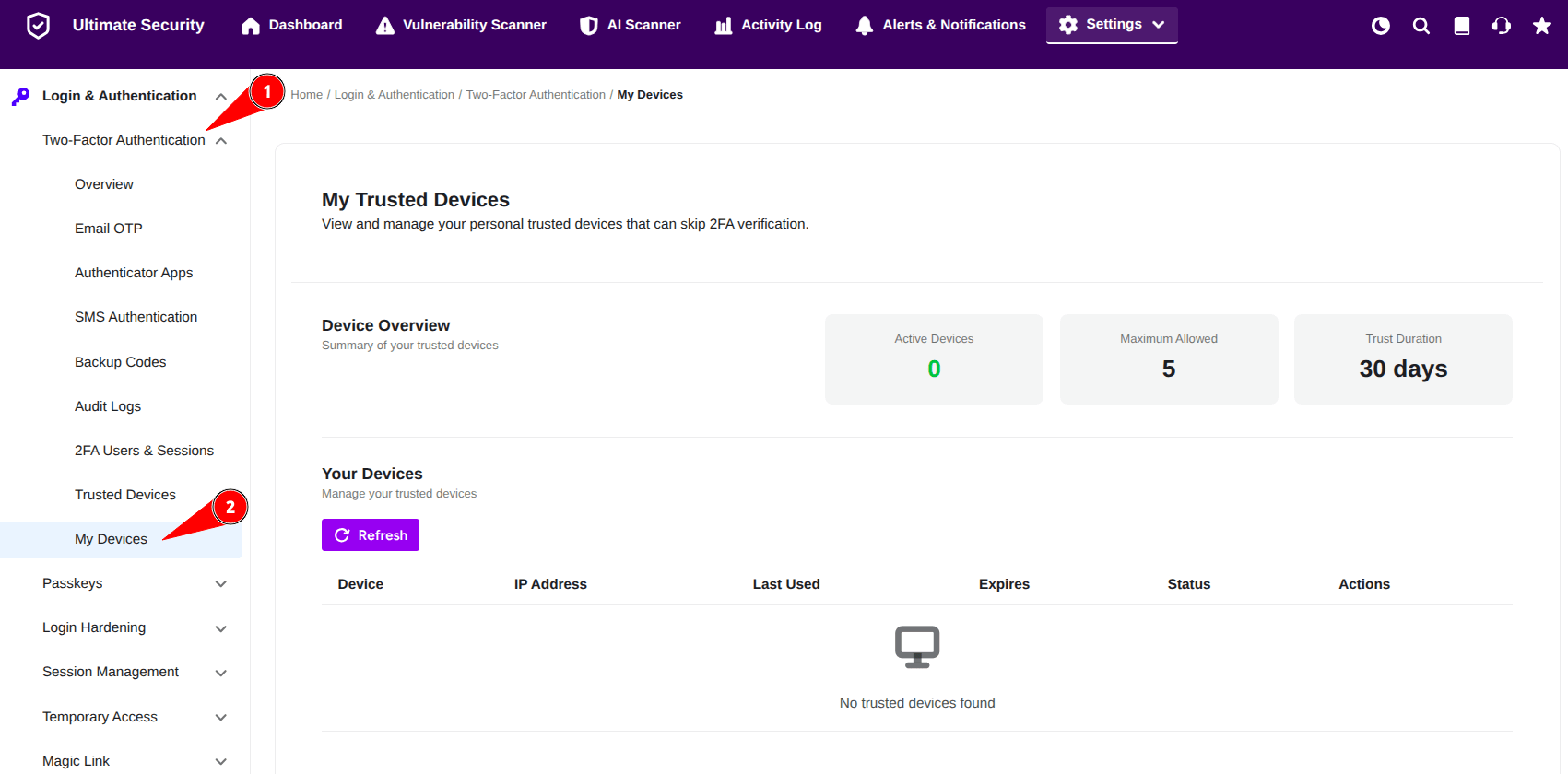The width and height of the screenshot is (1568, 774).
Task: Click the Ultimate Security shield logo
Action: tap(38, 25)
